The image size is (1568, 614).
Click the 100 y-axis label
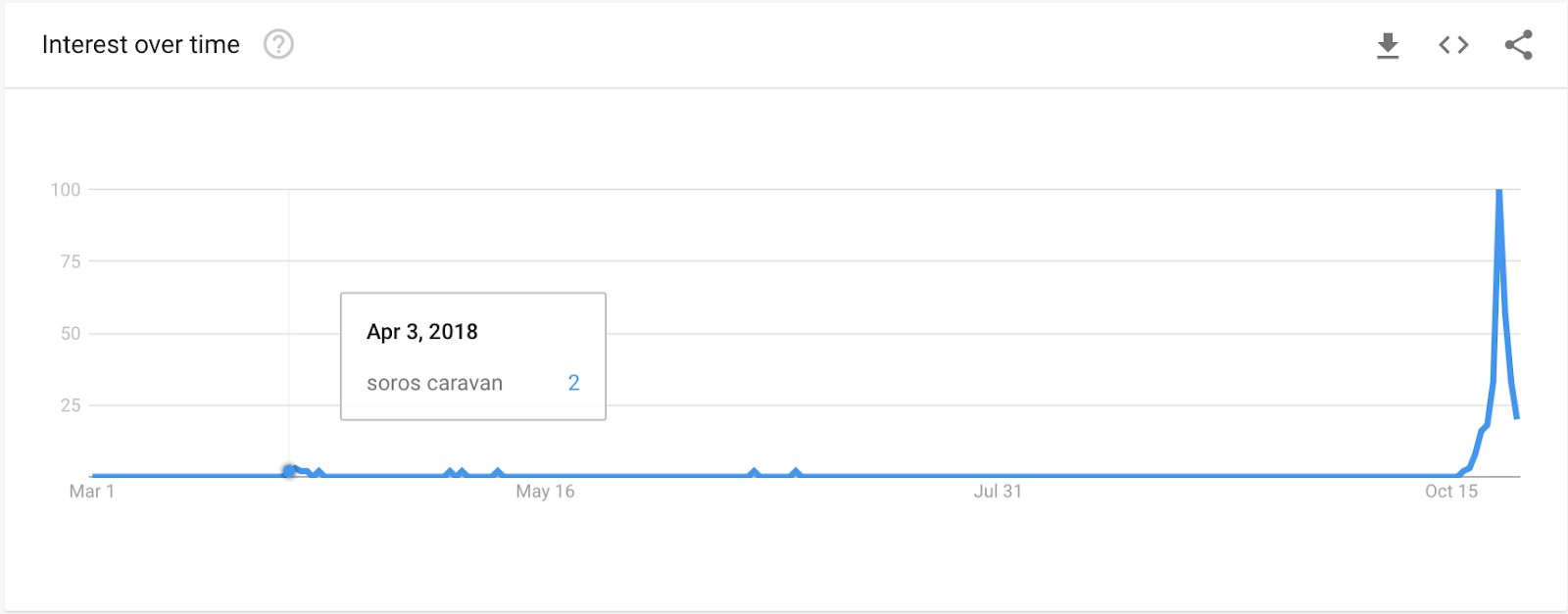click(66, 190)
